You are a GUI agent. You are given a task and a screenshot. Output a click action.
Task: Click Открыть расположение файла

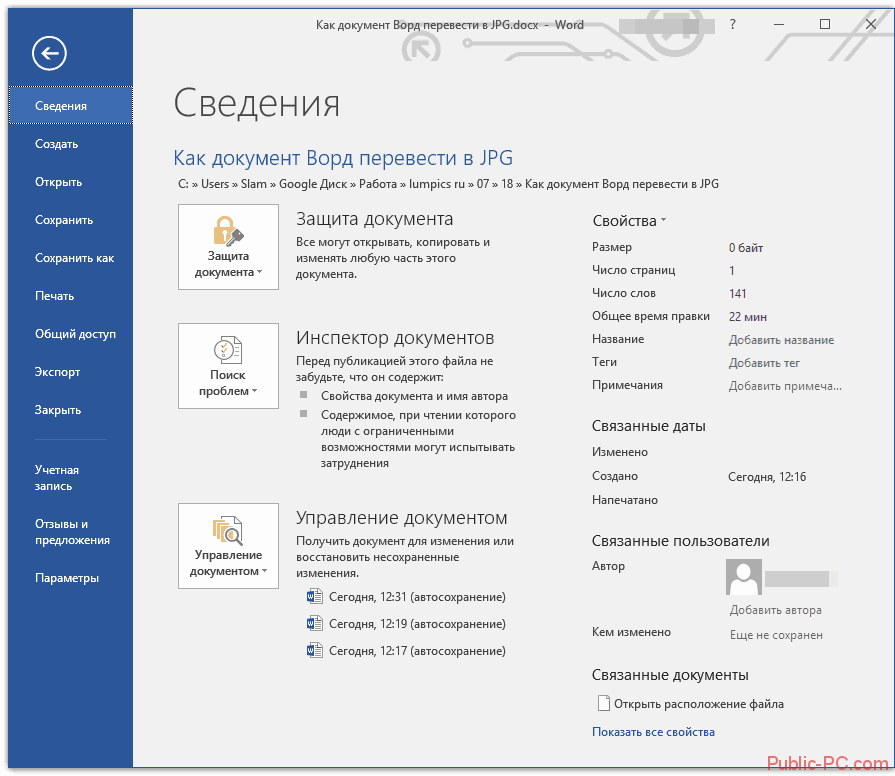pyautogui.click(x=698, y=704)
